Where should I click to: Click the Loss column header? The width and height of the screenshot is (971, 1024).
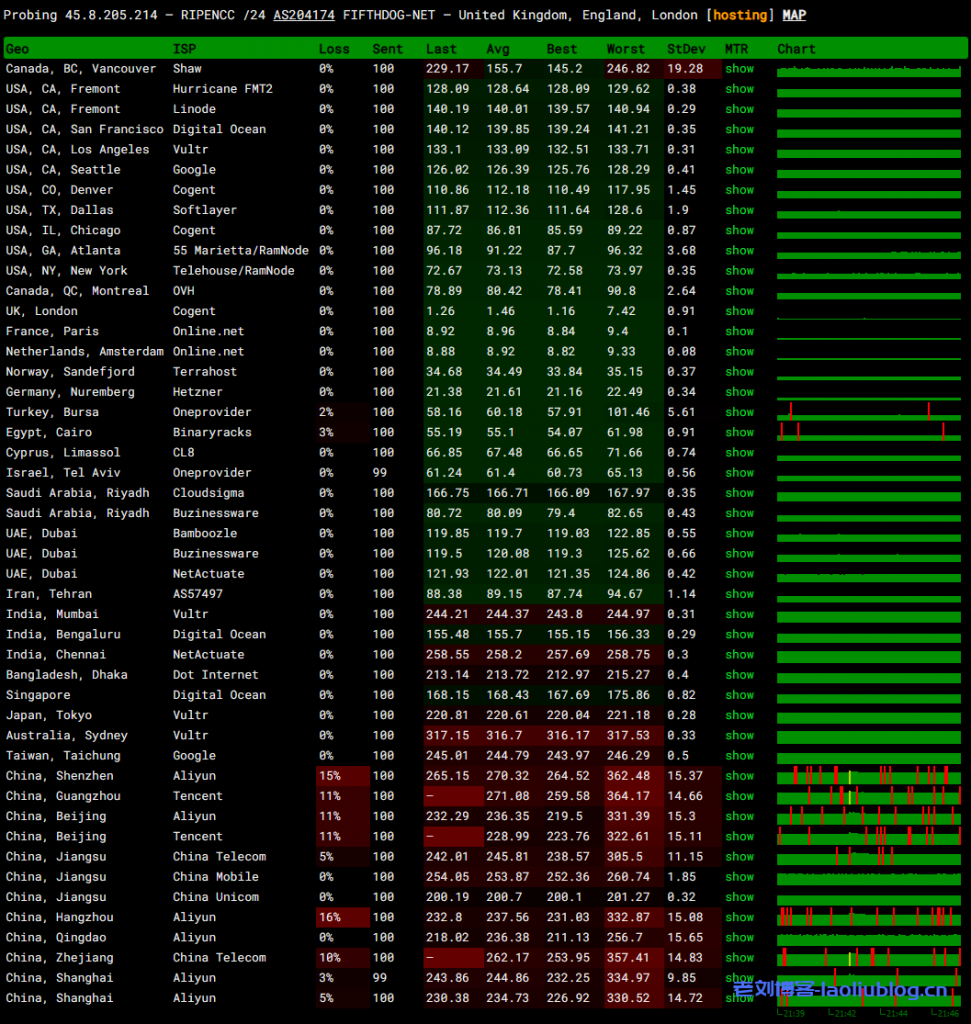click(x=334, y=49)
